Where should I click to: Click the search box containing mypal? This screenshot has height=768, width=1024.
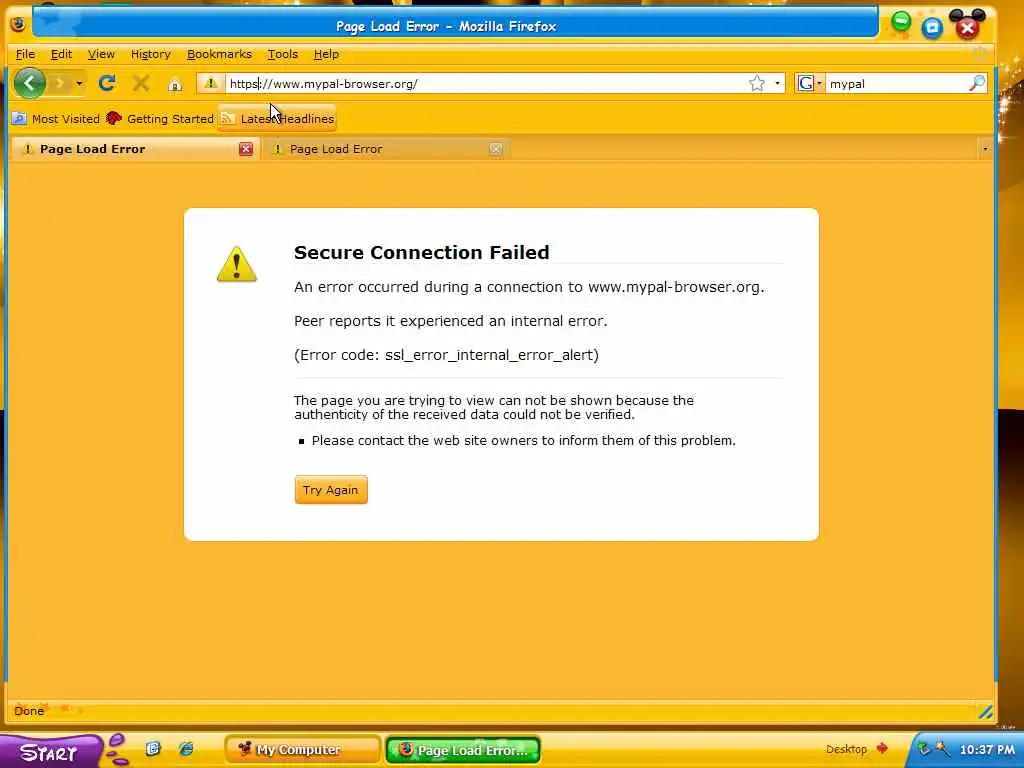click(x=897, y=84)
